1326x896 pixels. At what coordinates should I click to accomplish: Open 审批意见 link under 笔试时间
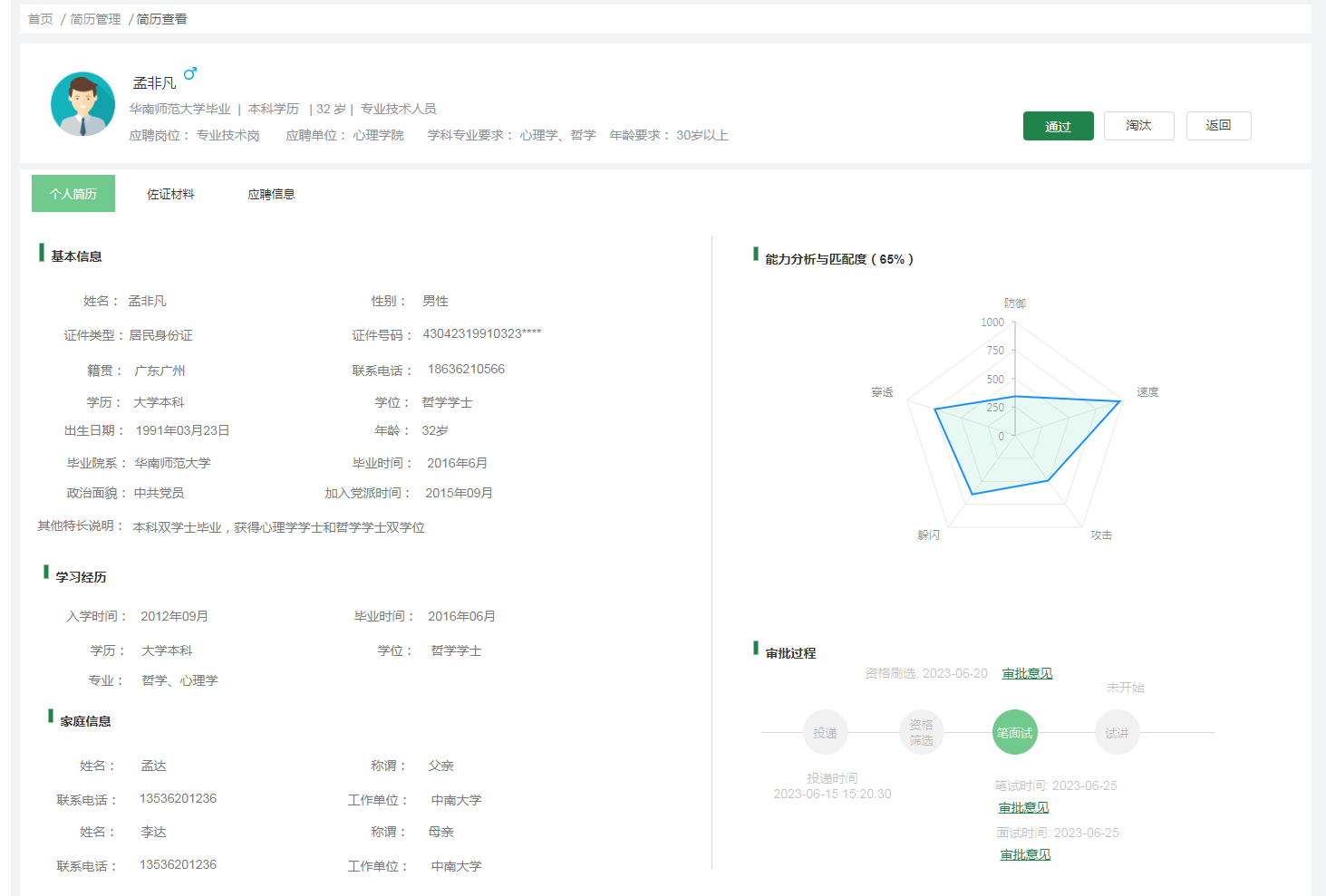click(x=1023, y=807)
